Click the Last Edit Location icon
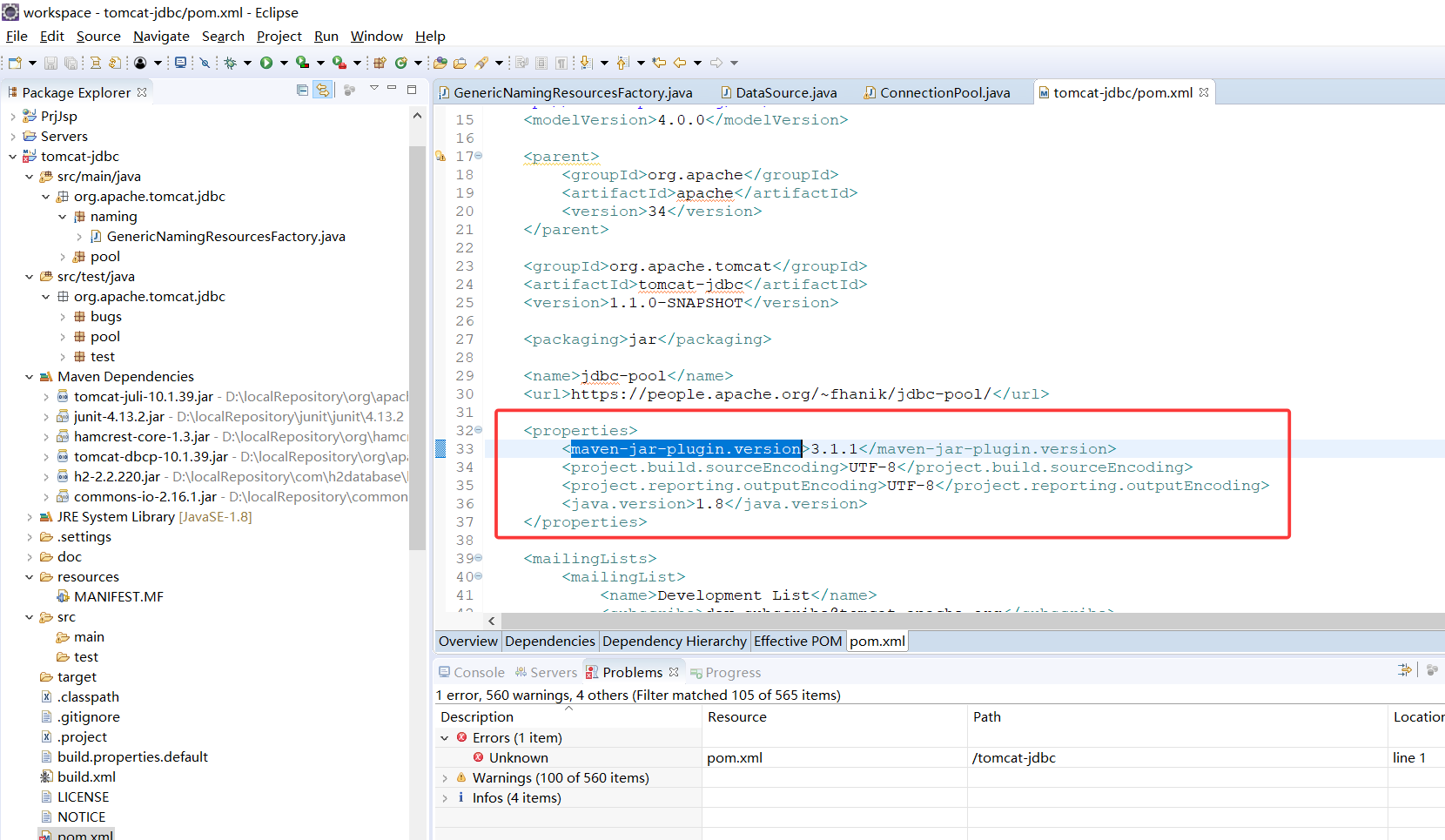The height and width of the screenshot is (840, 1445). pyautogui.click(x=660, y=63)
